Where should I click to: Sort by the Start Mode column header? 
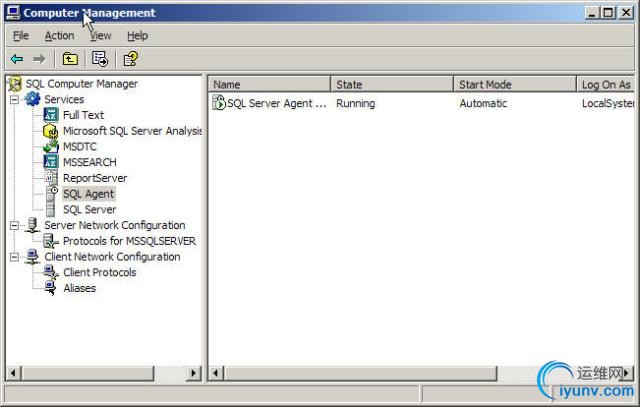(x=515, y=85)
